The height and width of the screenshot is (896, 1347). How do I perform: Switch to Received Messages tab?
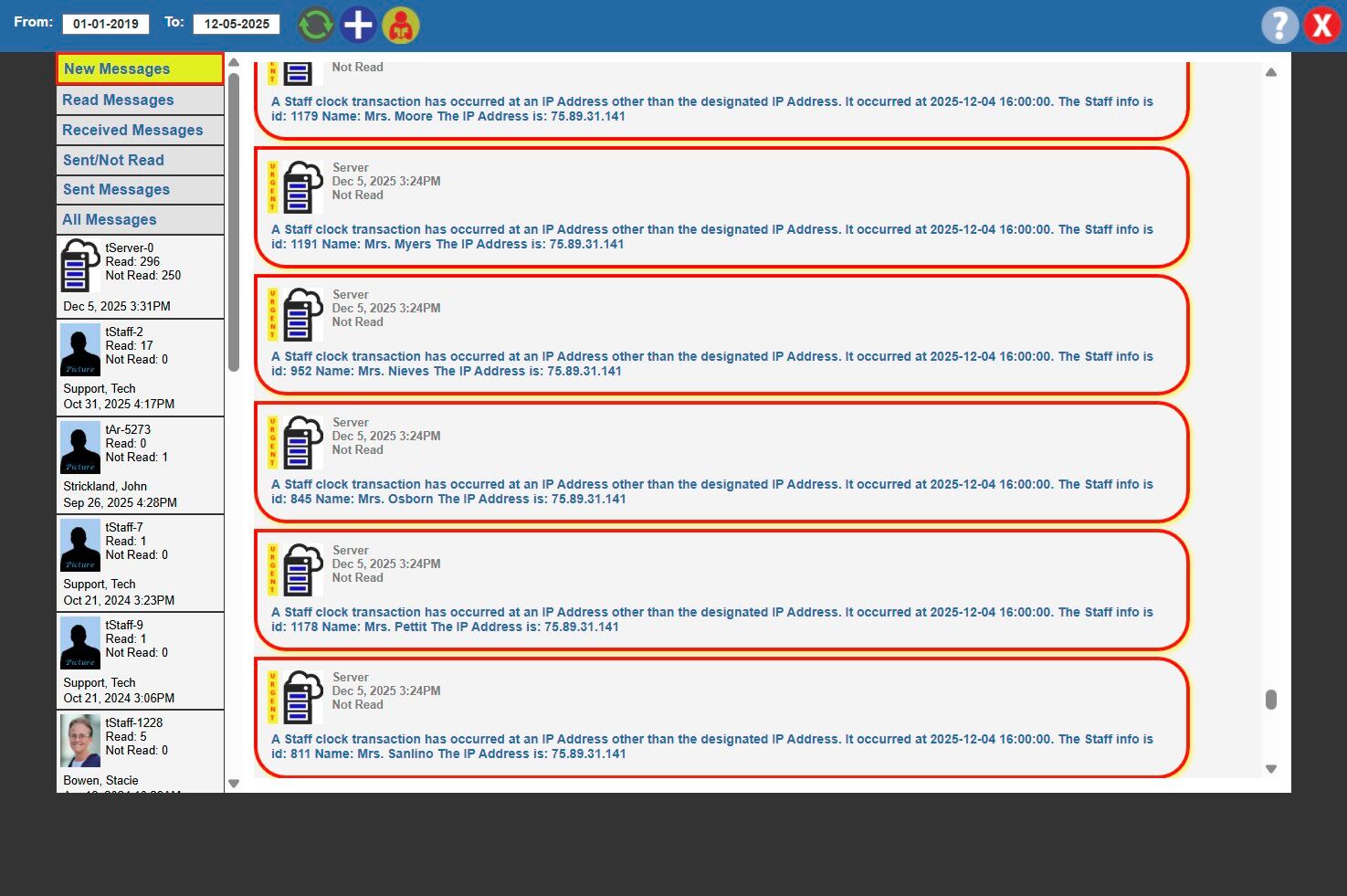tap(140, 130)
